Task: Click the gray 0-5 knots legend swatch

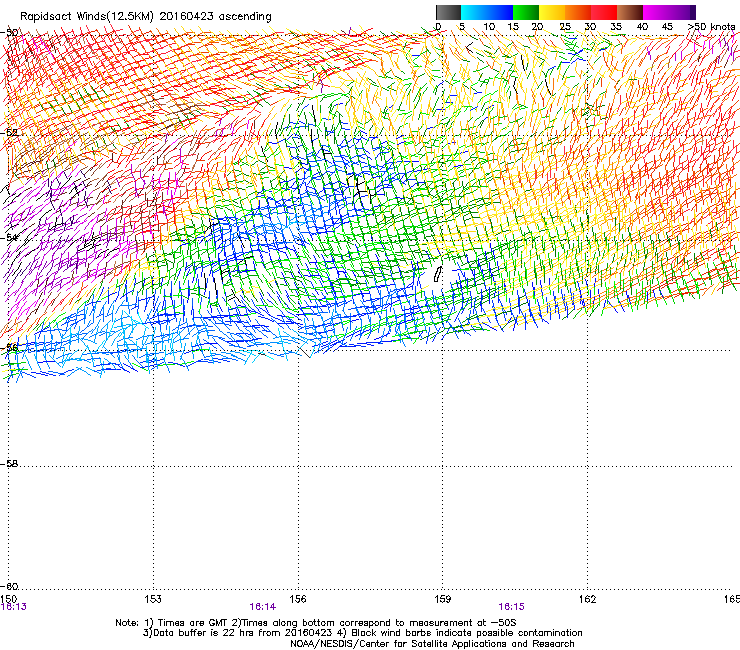Action: click(x=448, y=12)
